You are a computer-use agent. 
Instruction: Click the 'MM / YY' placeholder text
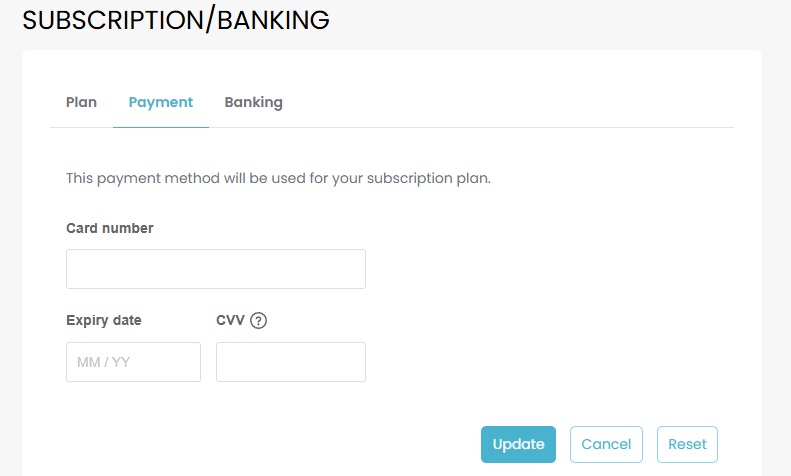104,362
